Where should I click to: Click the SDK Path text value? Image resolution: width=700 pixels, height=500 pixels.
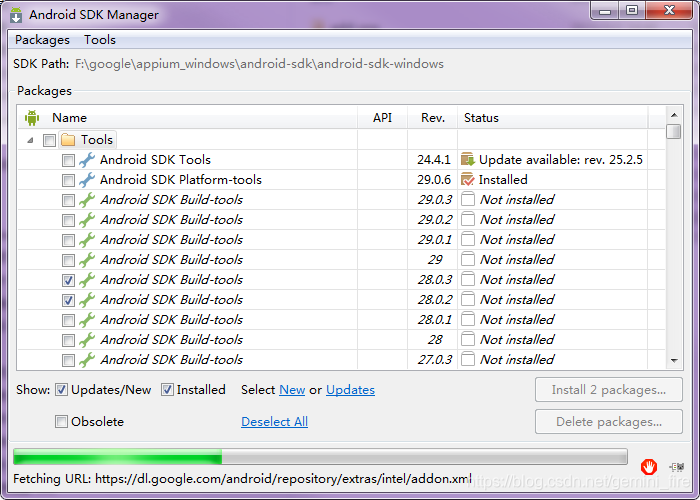(x=259, y=64)
